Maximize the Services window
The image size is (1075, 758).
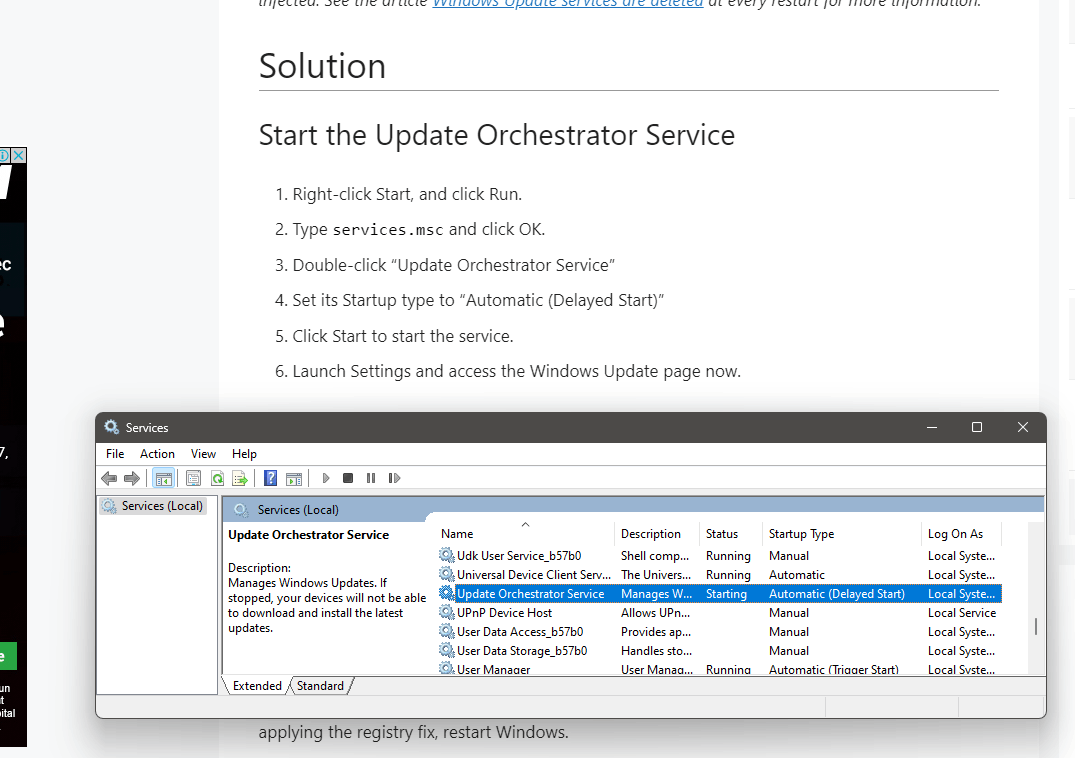[x=977, y=427]
